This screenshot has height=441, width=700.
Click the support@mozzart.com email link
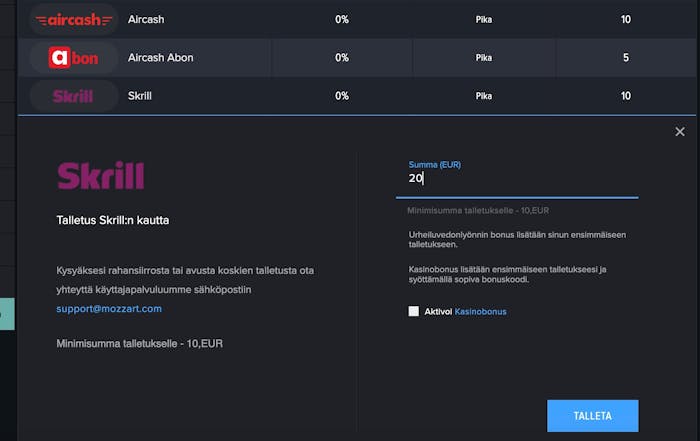[109, 308]
